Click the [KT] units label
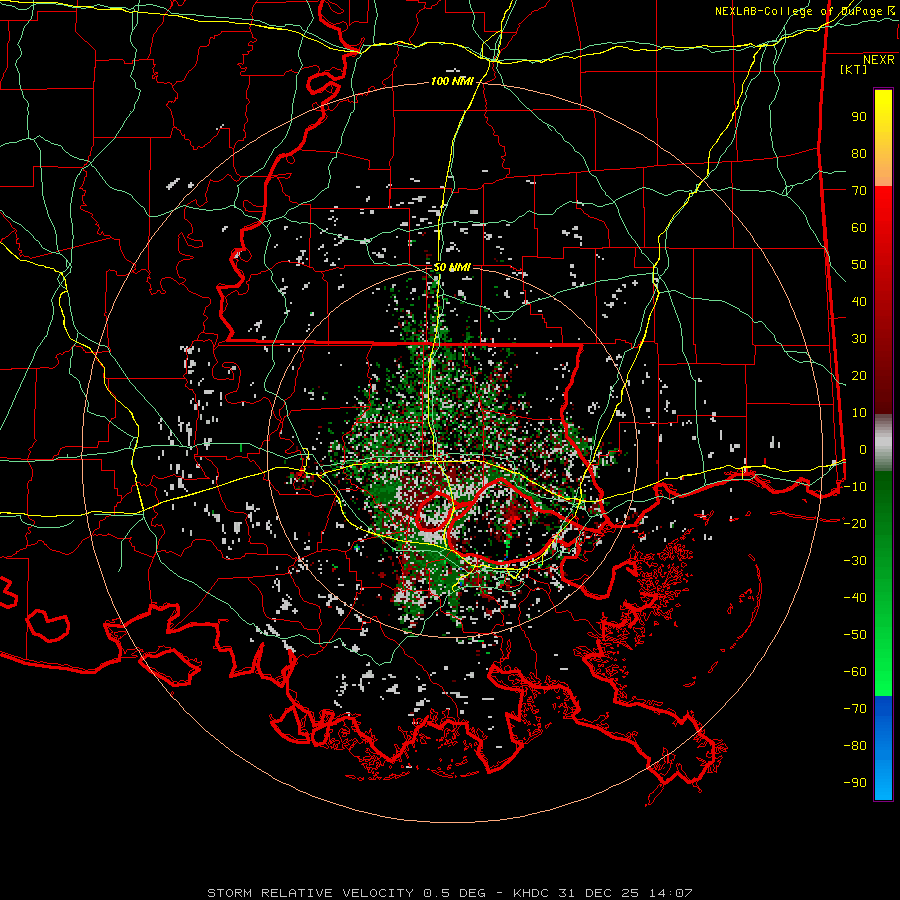 (854, 69)
